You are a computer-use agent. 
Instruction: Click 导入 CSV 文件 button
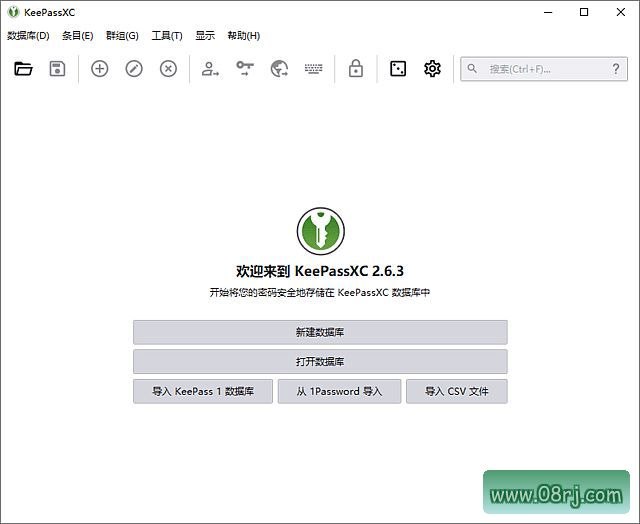pyautogui.click(x=457, y=391)
